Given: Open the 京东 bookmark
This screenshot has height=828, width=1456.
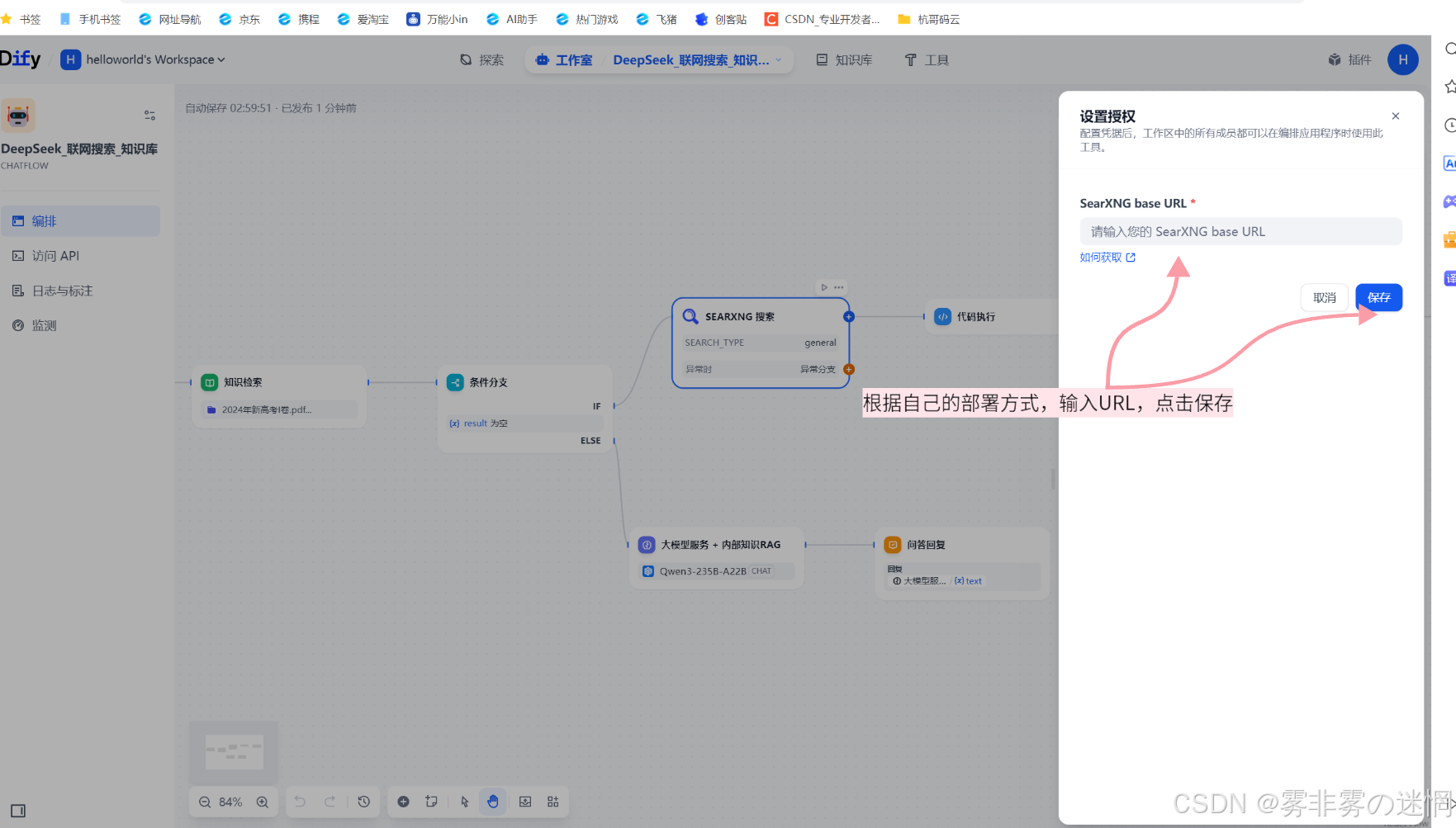Looking at the screenshot, I should coord(240,19).
